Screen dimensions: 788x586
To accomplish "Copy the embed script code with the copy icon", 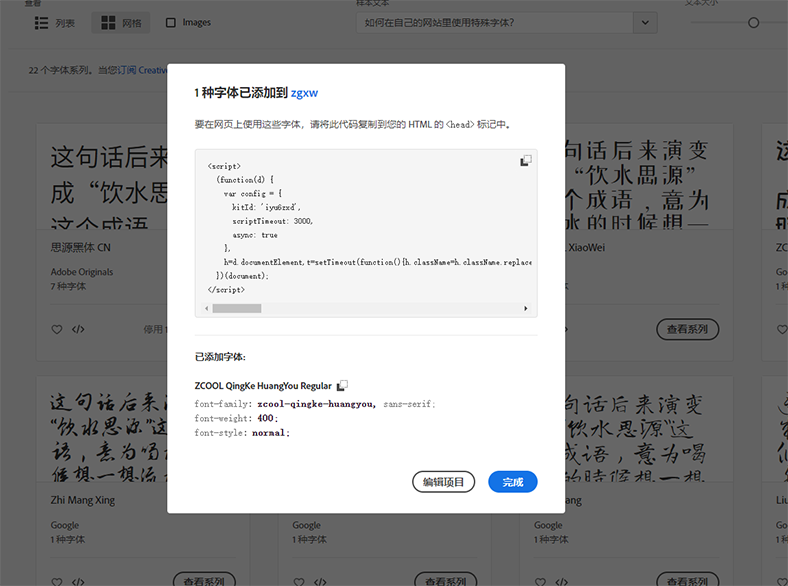I will click(525, 160).
